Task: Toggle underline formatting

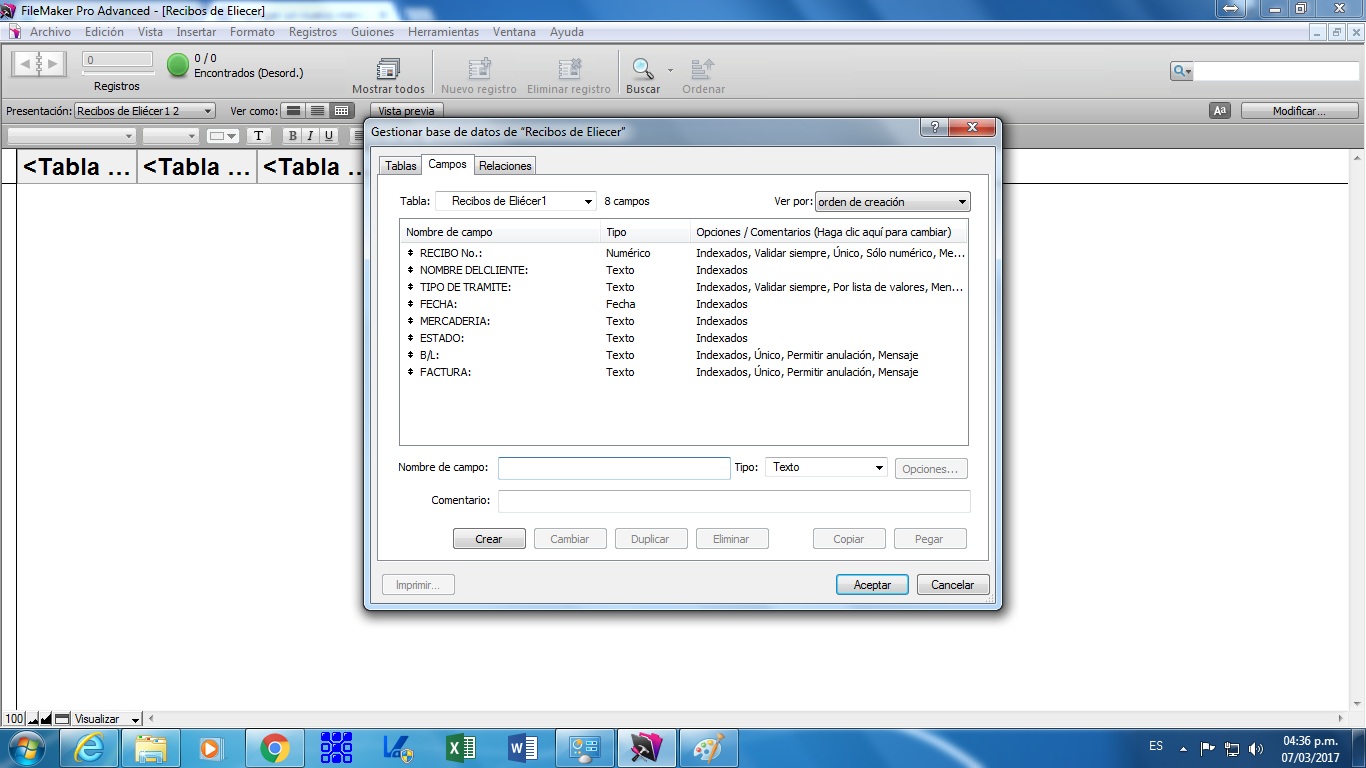Action: click(328, 136)
